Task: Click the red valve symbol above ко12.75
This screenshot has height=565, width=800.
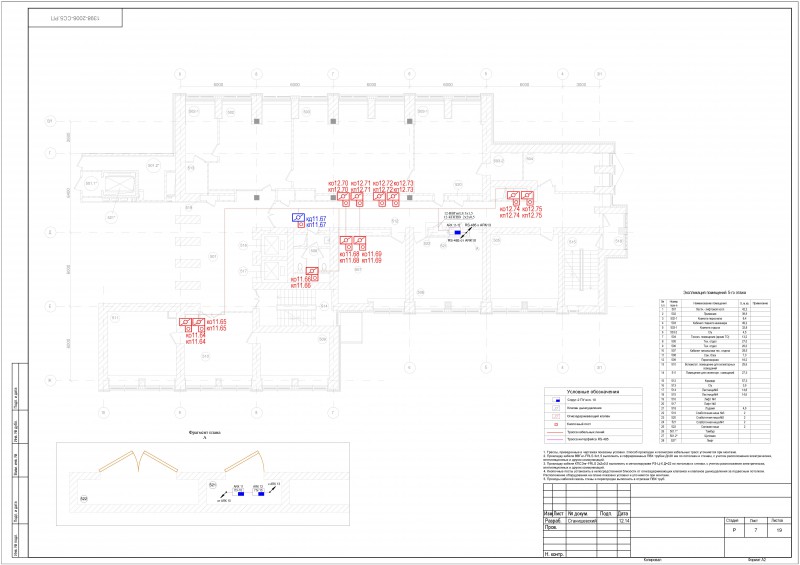Action: tap(527, 195)
